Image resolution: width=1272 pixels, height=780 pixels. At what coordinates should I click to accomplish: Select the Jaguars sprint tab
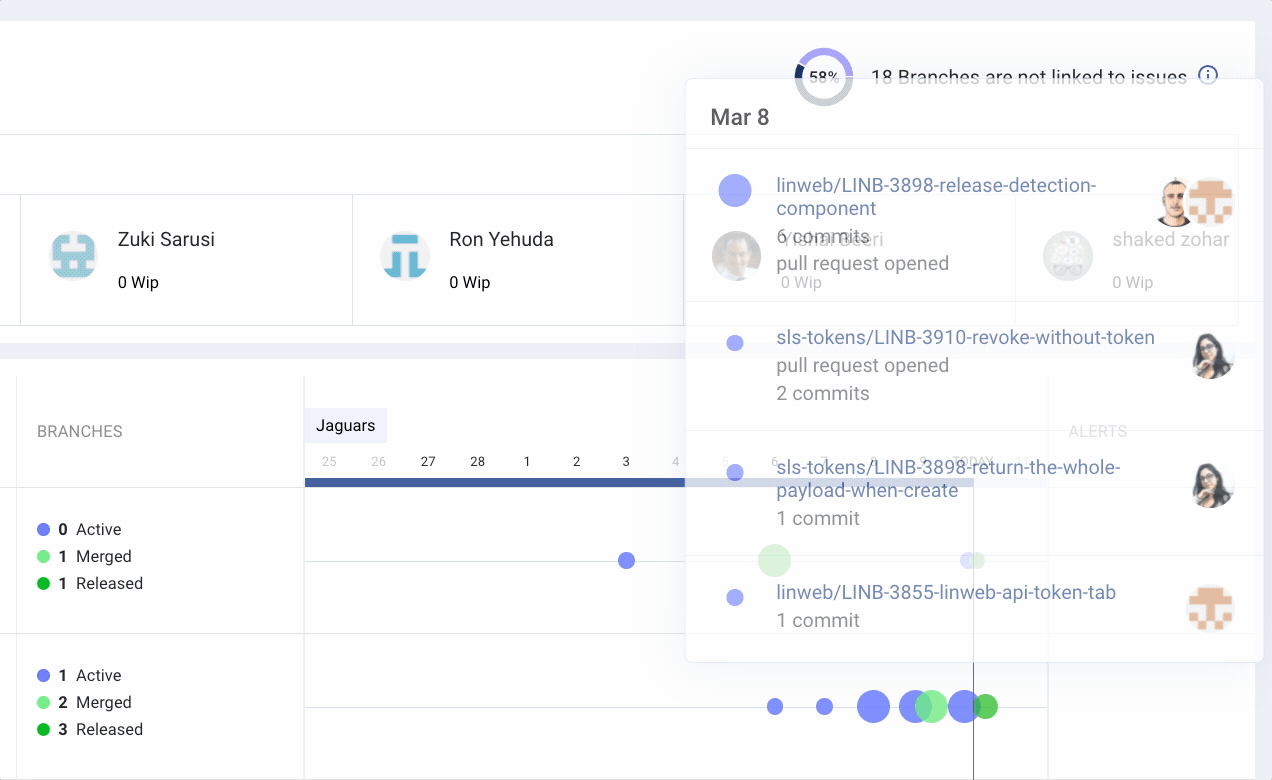pyautogui.click(x=345, y=426)
